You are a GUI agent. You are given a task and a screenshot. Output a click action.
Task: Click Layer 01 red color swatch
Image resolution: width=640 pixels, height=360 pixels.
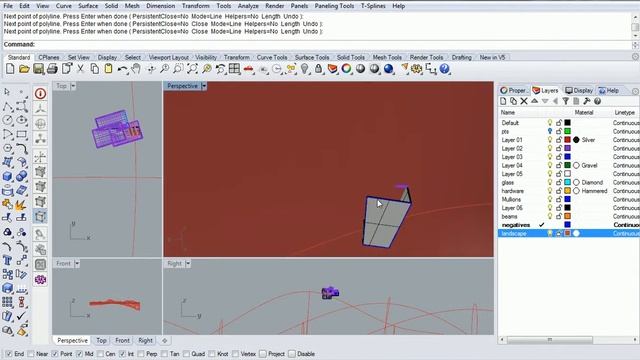(x=567, y=140)
